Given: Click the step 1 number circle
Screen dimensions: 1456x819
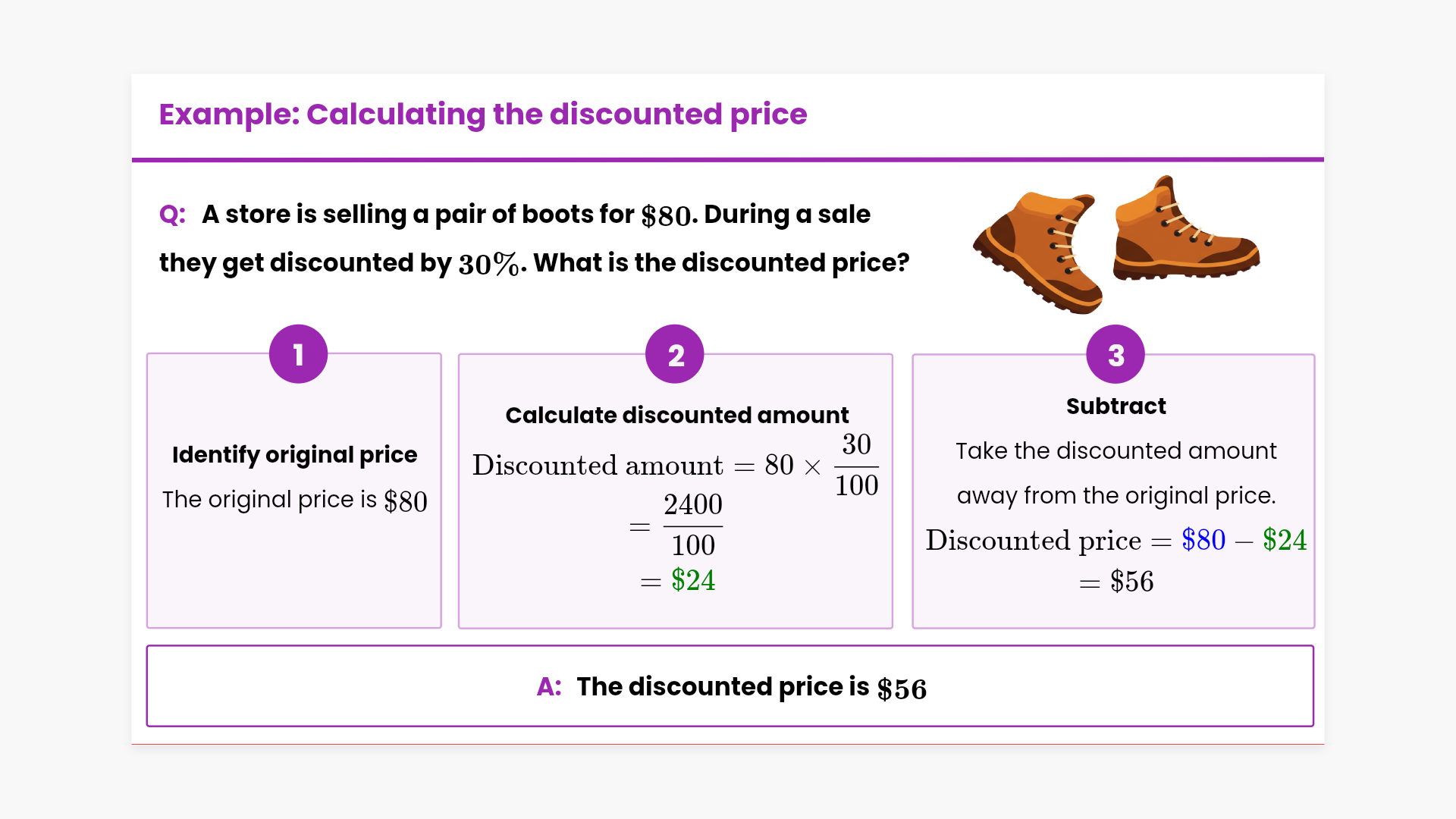Looking at the screenshot, I should (298, 354).
